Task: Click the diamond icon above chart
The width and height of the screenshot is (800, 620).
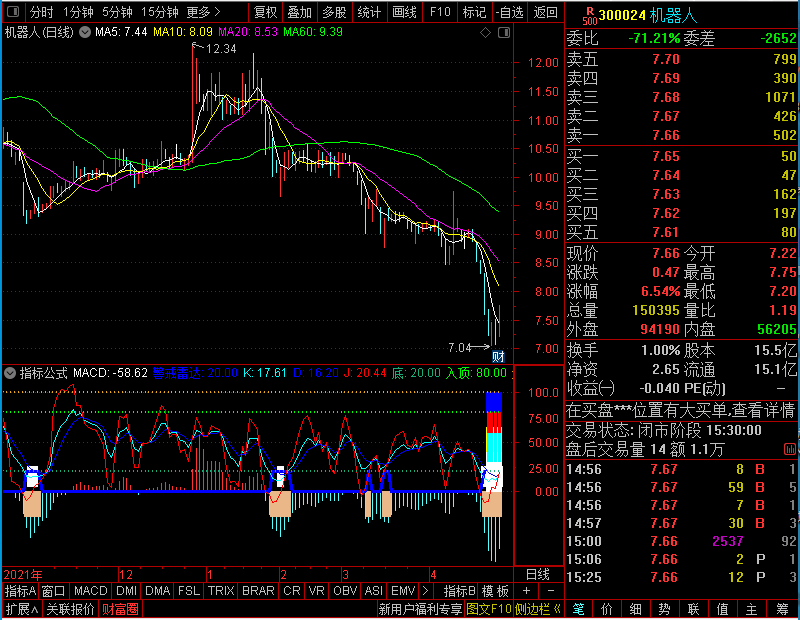Action: click(x=485, y=33)
